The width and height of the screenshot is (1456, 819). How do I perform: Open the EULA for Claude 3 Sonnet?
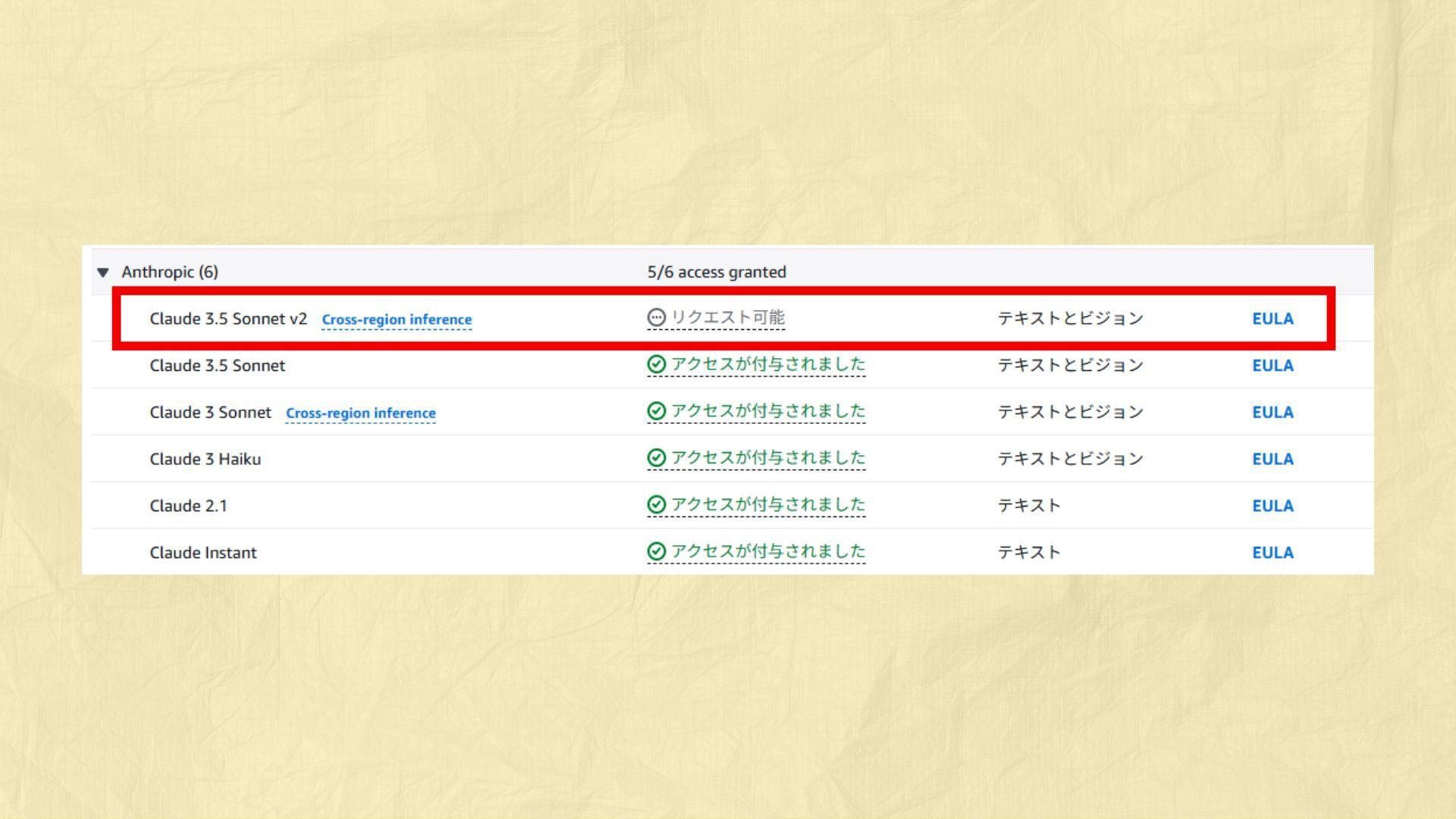point(1272,413)
